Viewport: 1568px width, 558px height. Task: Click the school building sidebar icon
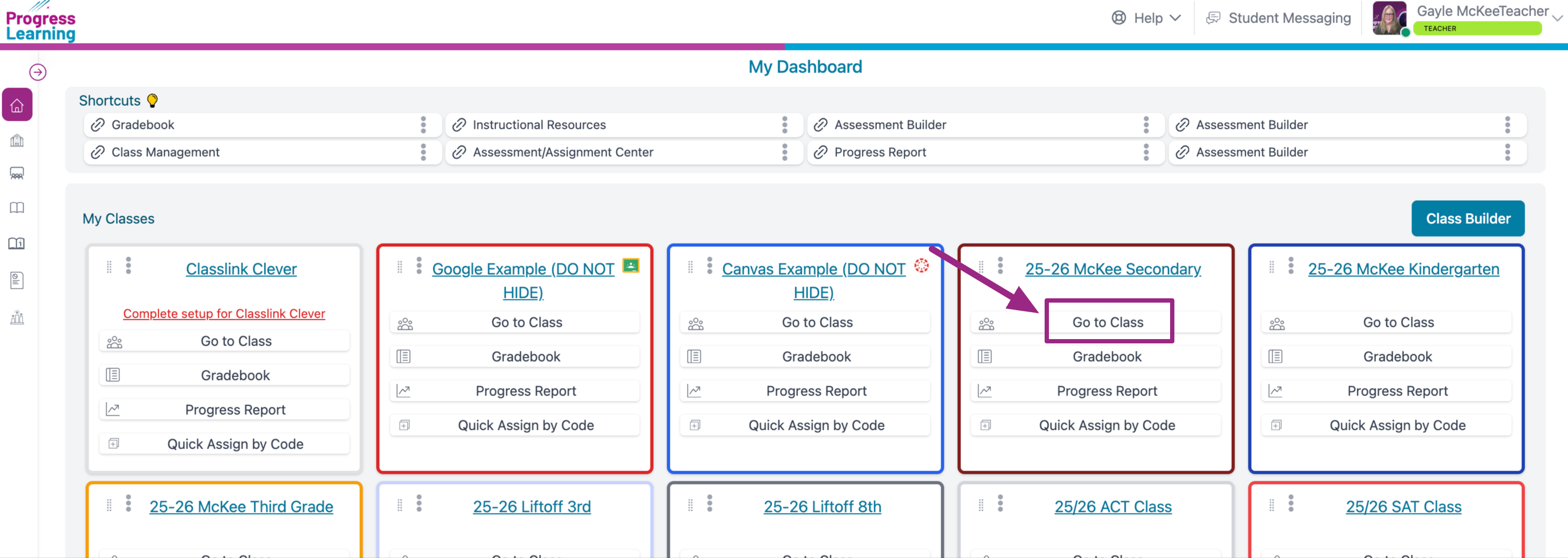[17, 141]
